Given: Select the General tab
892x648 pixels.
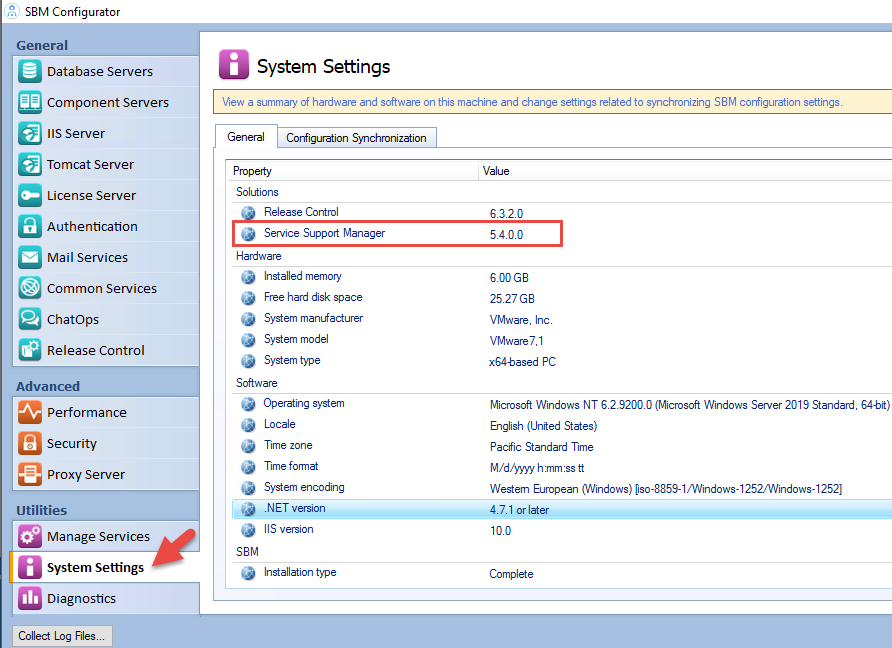Looking at the screenshot, I should (246, 137).
